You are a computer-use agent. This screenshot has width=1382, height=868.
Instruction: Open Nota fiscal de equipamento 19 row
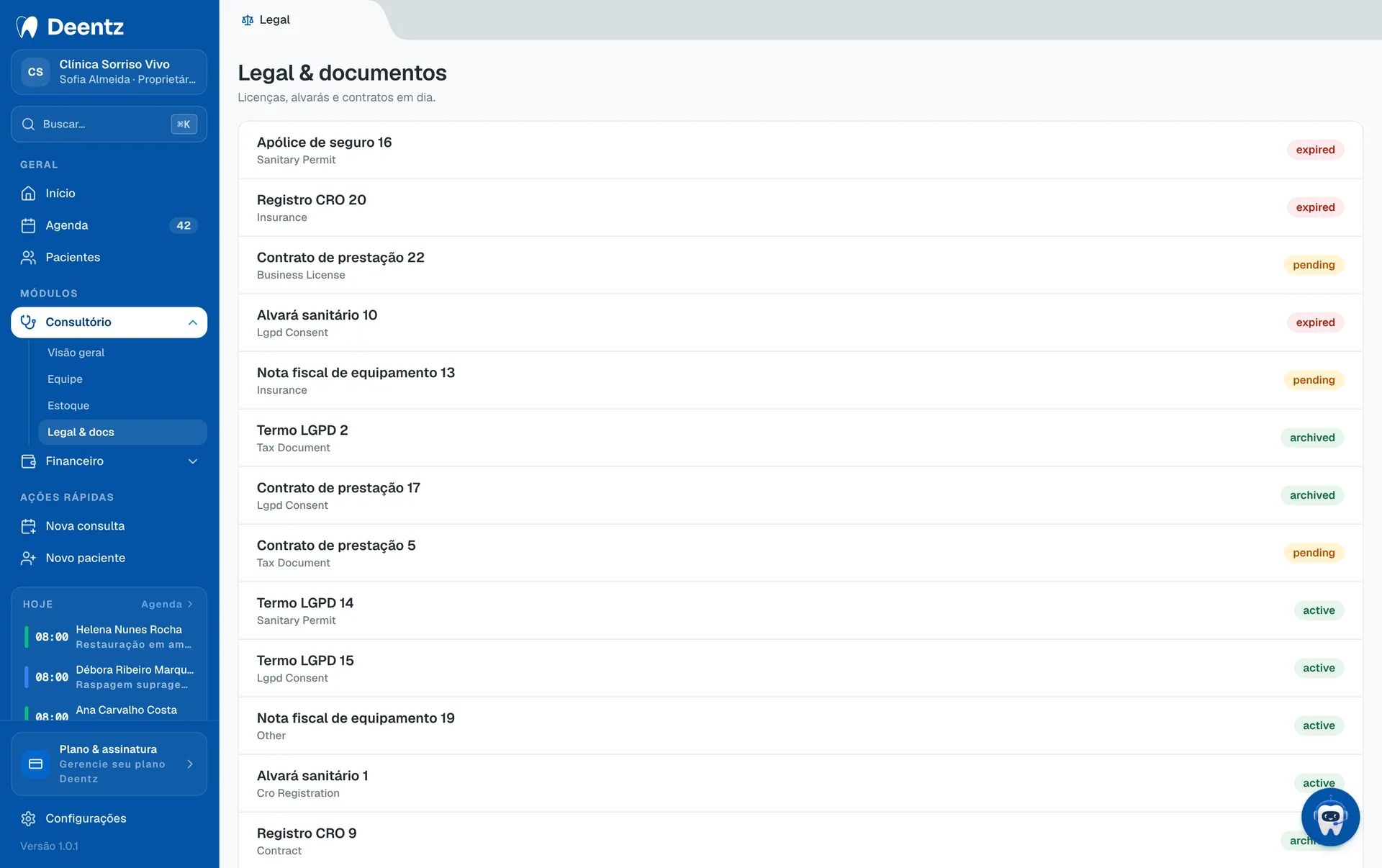point(800,725)
